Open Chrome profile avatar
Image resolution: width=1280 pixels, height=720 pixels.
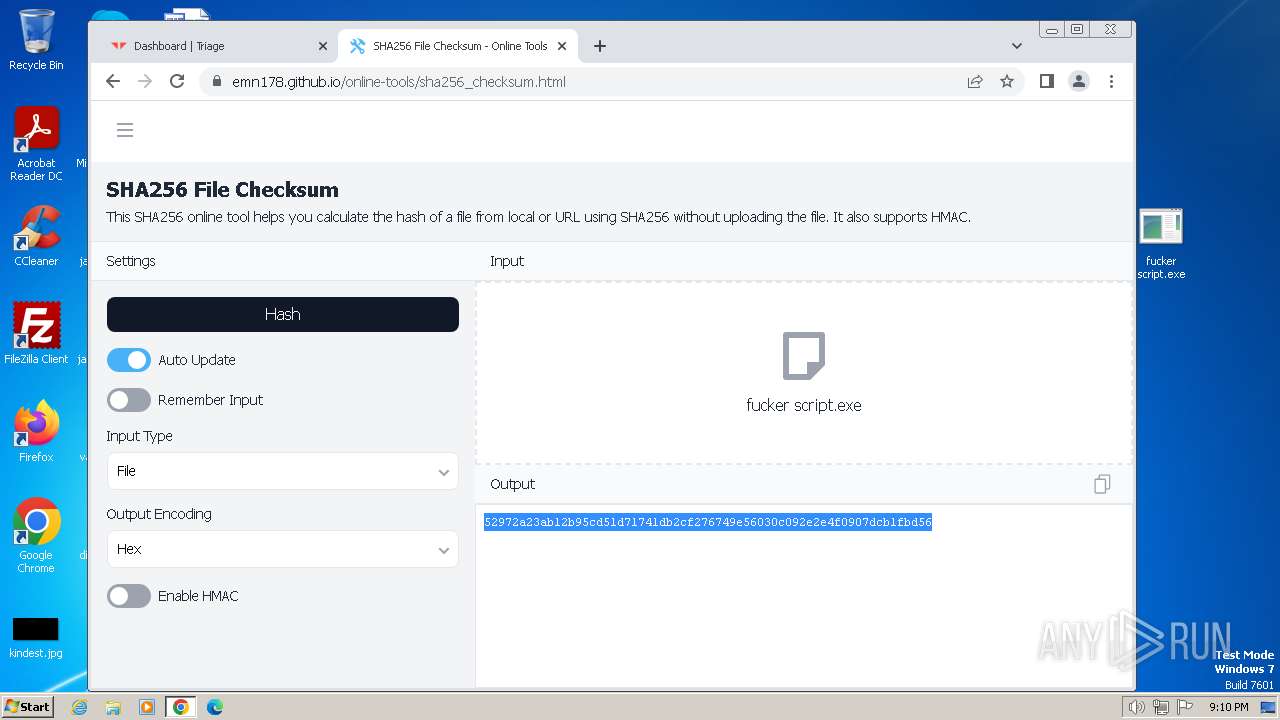tap(1079, 82)
